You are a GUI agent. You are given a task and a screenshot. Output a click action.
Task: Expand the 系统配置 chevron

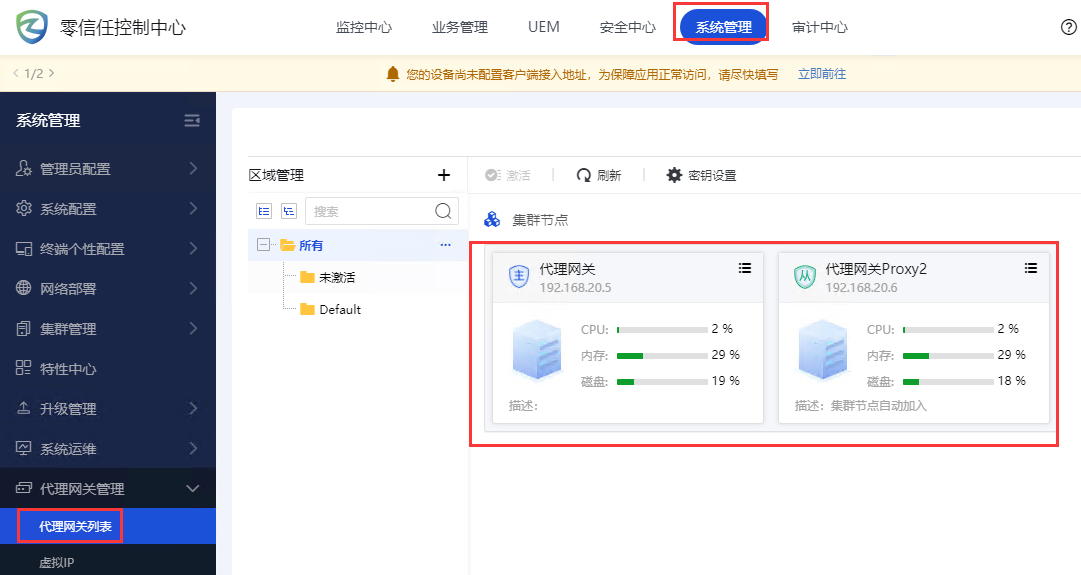(193, 208)
